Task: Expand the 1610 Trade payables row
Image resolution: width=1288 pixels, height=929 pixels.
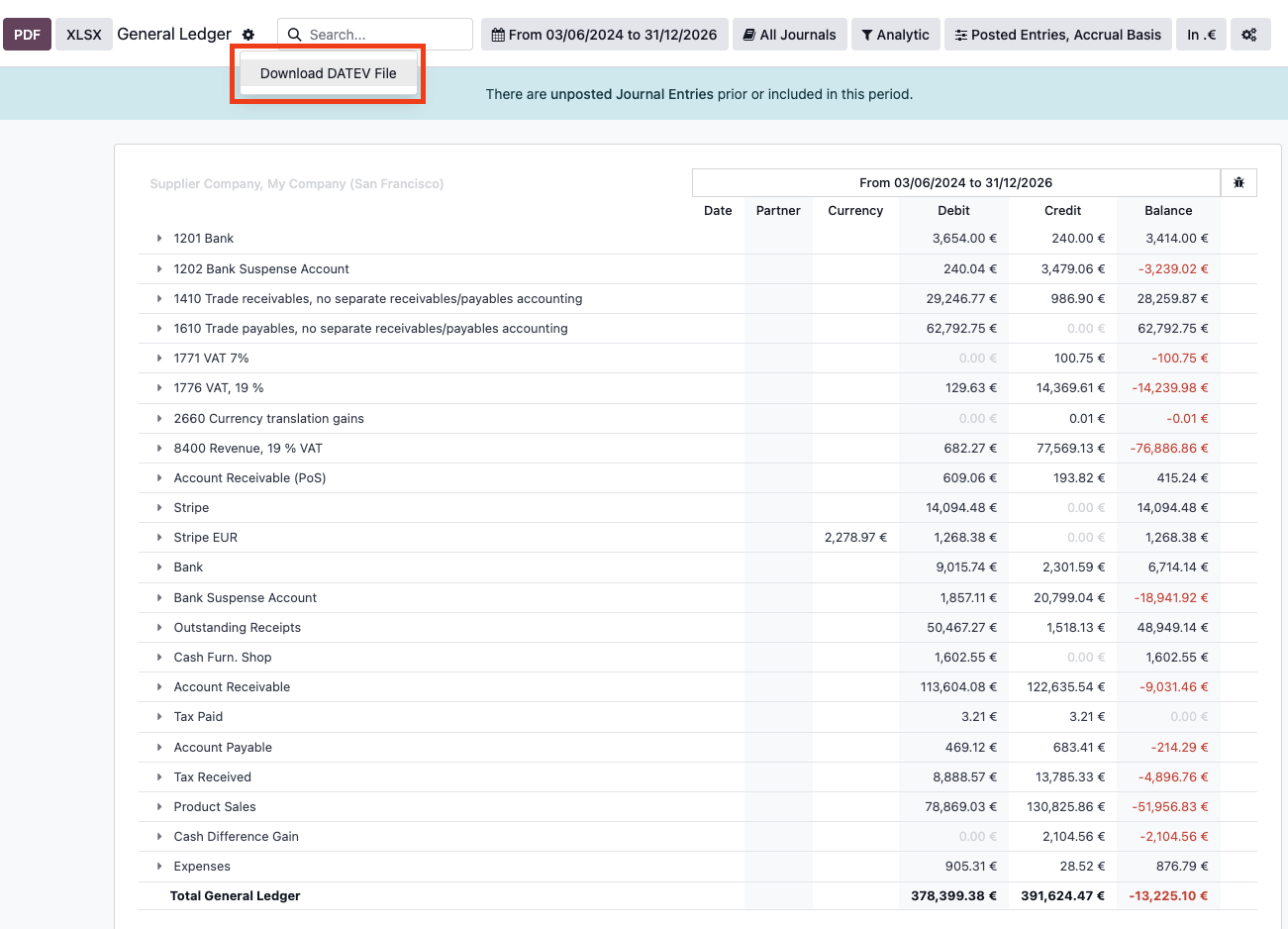Action: point(159,328)
